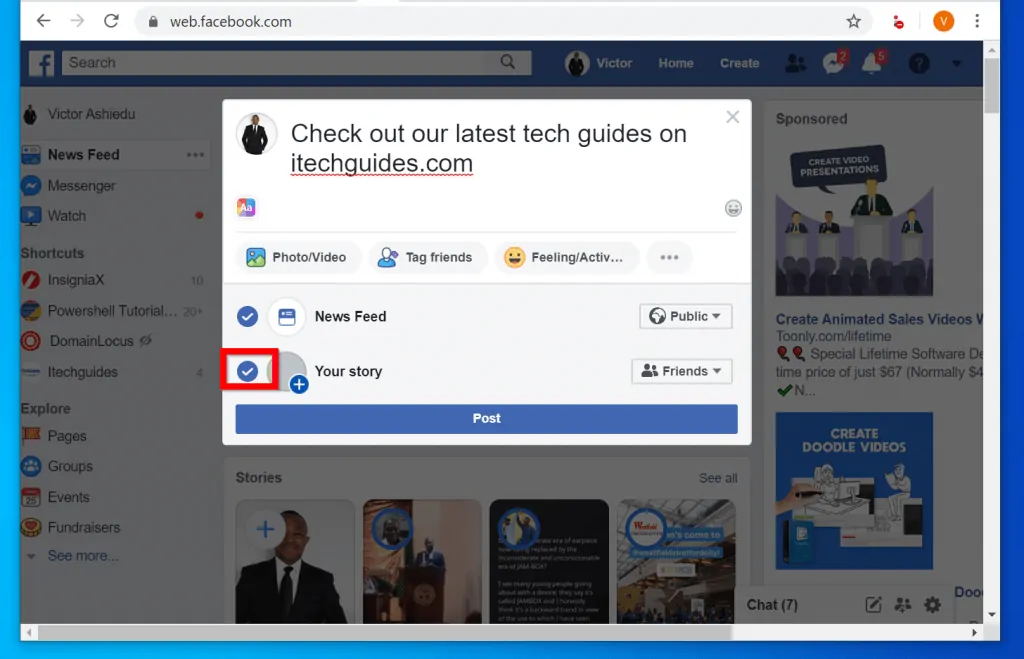Go to Home from the top menu
1024x659 pixels.
point(676,62)
